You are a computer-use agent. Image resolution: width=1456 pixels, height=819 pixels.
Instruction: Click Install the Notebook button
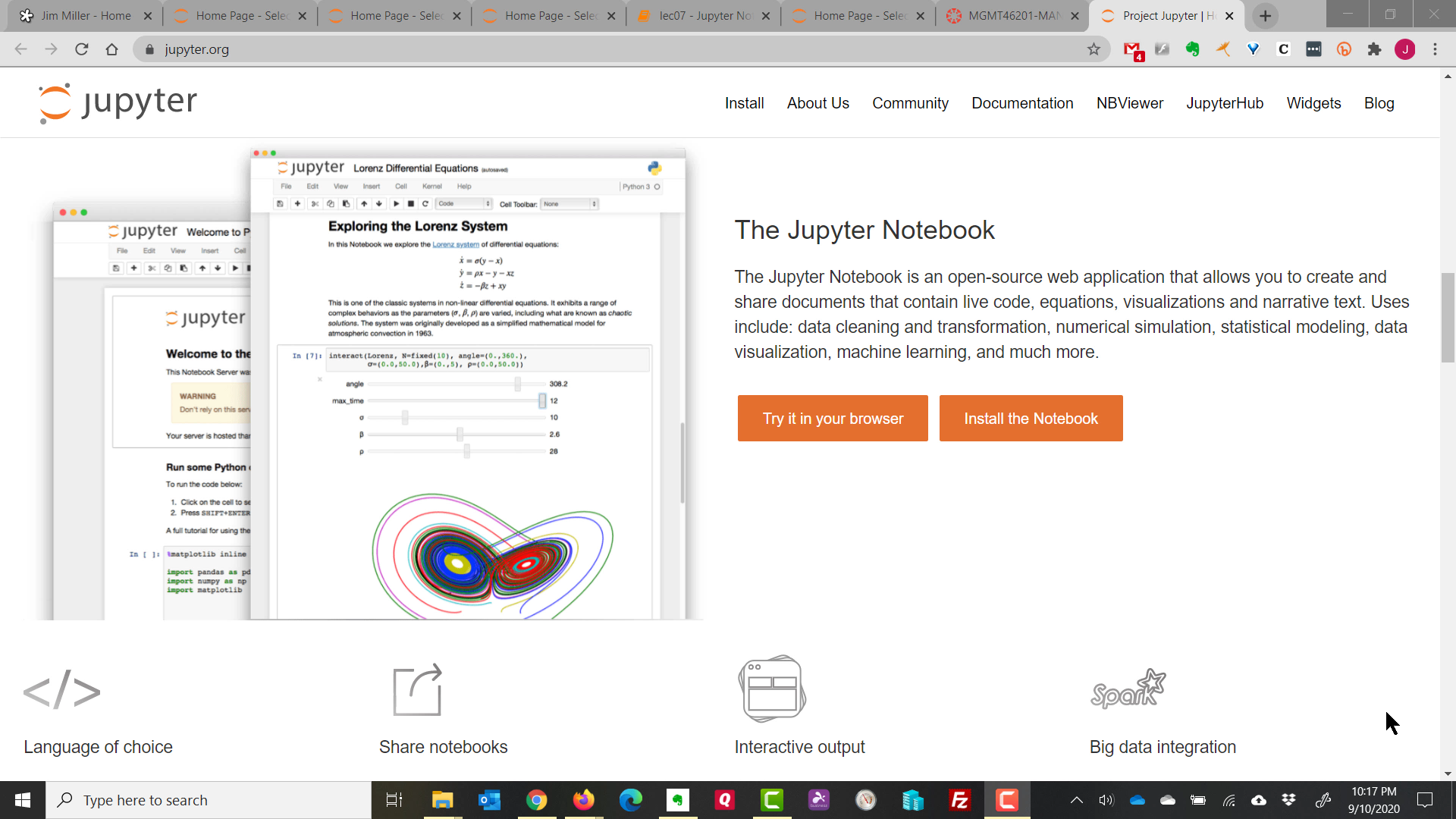pyautogui.click(x=1031, y=419)
